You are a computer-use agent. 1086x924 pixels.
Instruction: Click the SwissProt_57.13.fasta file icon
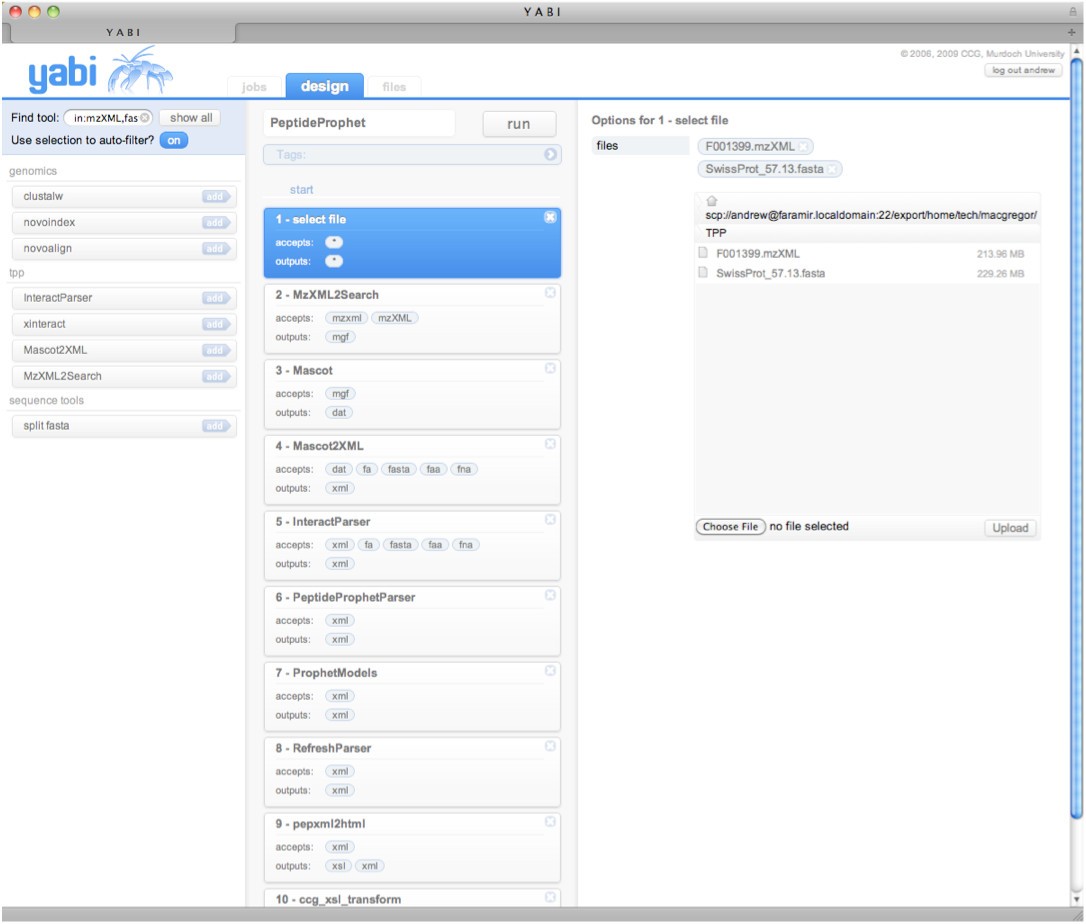[703, 272]
